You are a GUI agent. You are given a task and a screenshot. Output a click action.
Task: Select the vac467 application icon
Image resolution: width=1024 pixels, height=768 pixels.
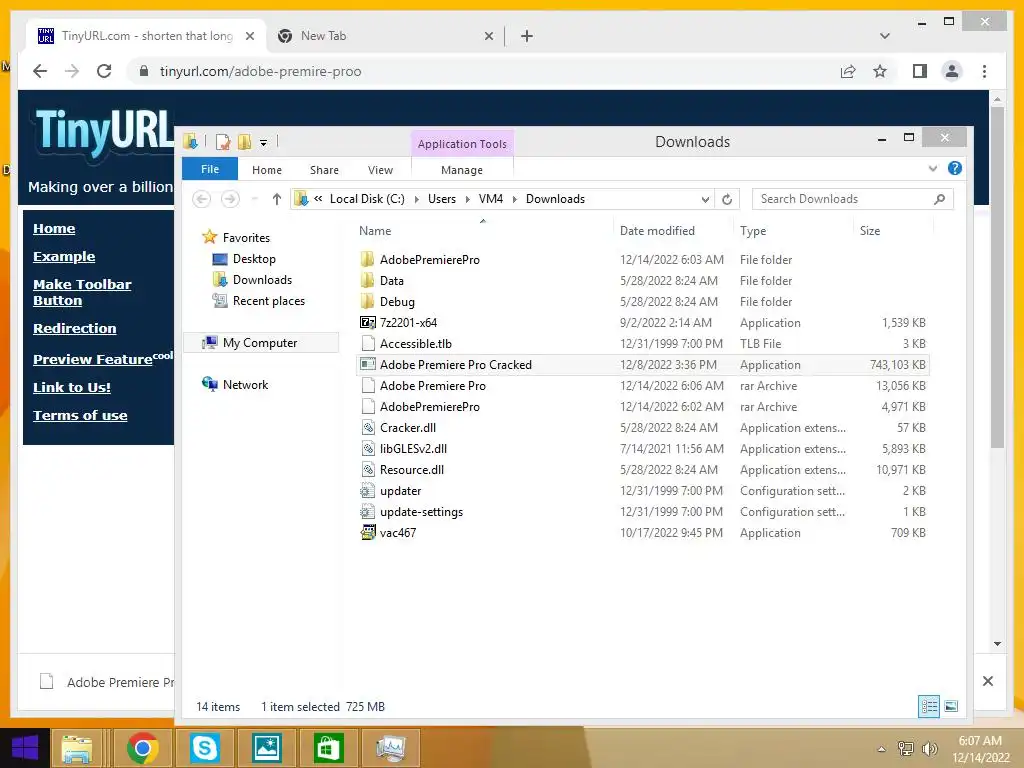pyautogui.click(x=368, y=532)
